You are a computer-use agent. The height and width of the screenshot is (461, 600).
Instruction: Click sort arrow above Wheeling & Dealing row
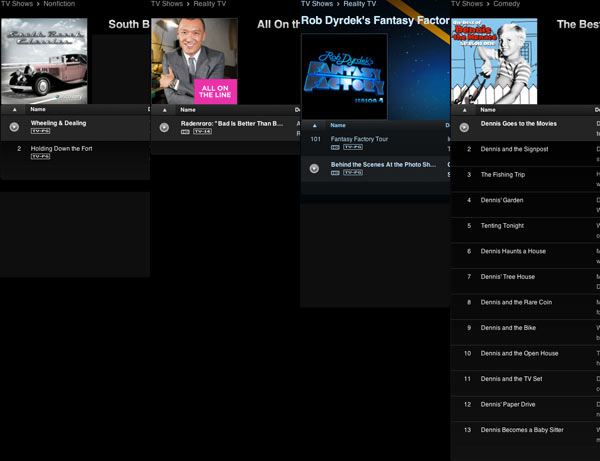pyautogui.click(x=14, y=109)
